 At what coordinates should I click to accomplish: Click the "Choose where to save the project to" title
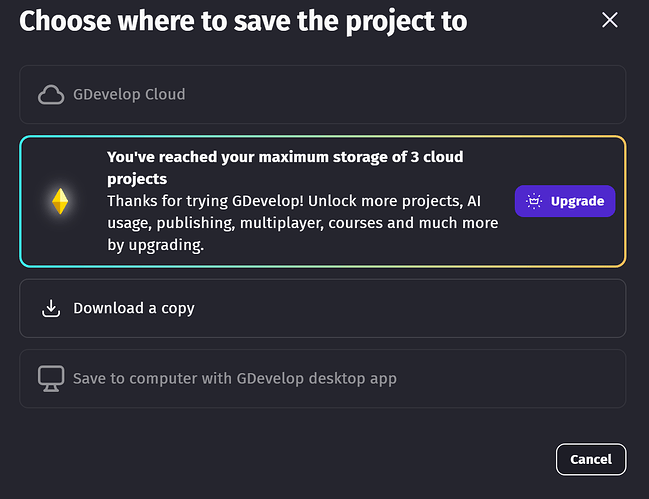(243, 20)
